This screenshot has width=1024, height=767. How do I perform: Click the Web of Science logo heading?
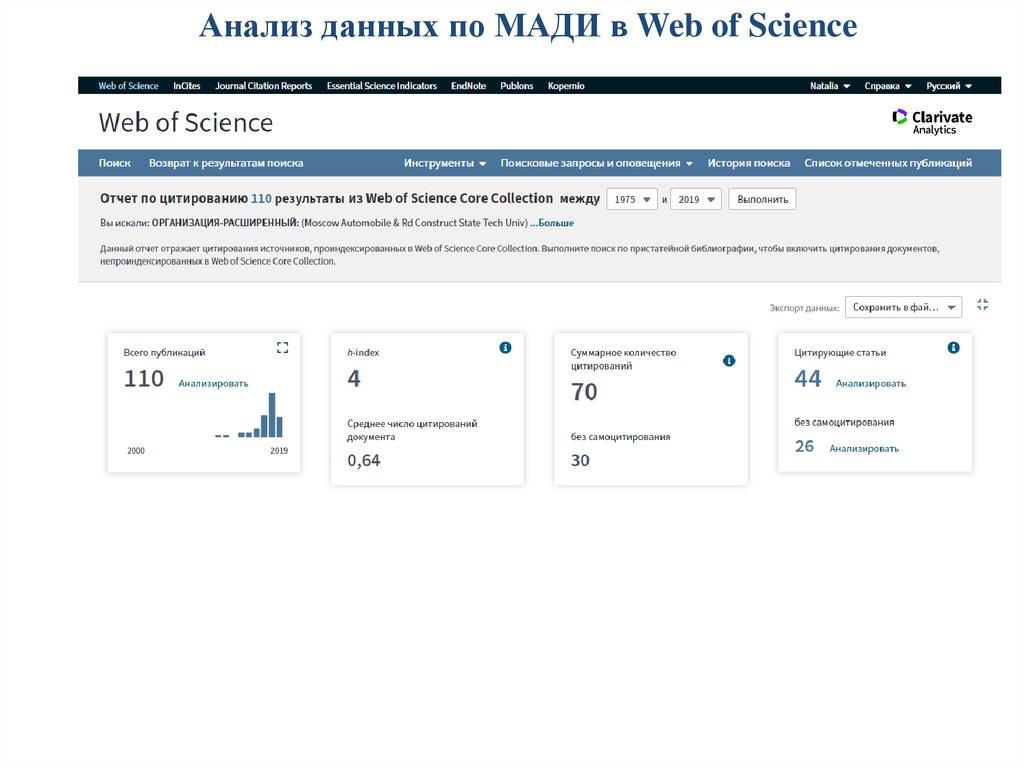(185, 123)
